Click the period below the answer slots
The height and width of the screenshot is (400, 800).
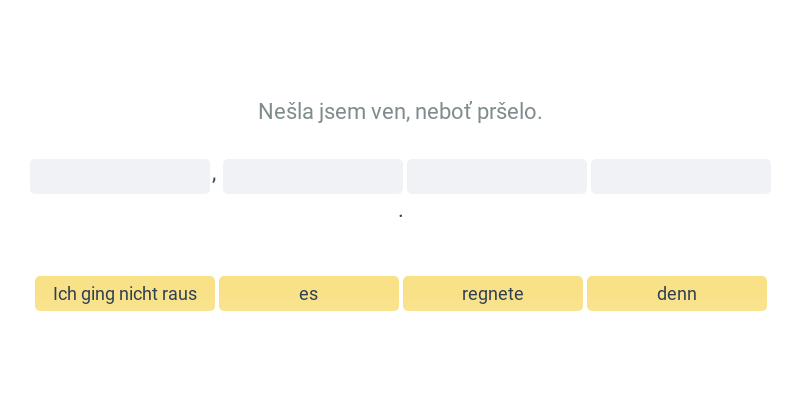coord(401,214)
